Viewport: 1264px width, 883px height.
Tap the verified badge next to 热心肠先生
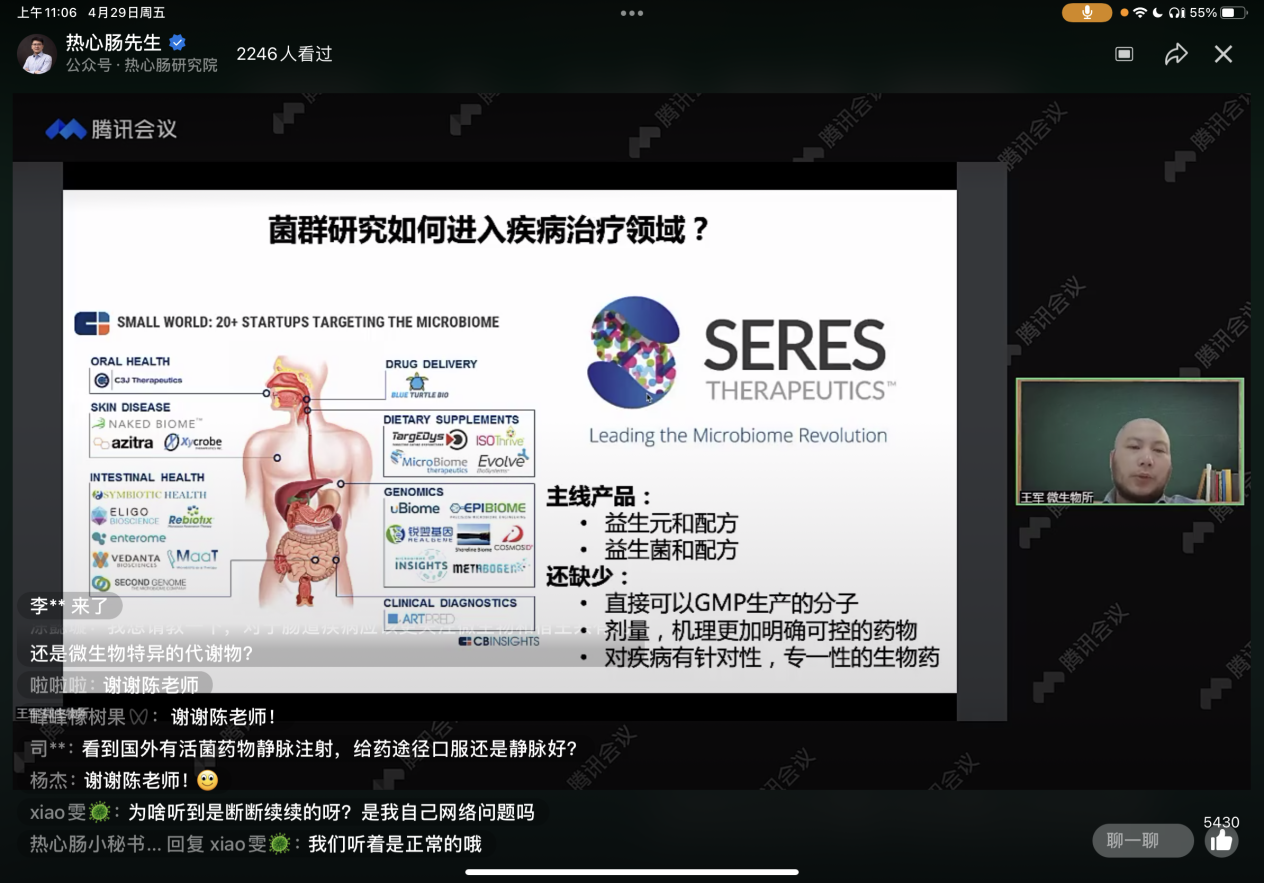click(x=178, y=40)
